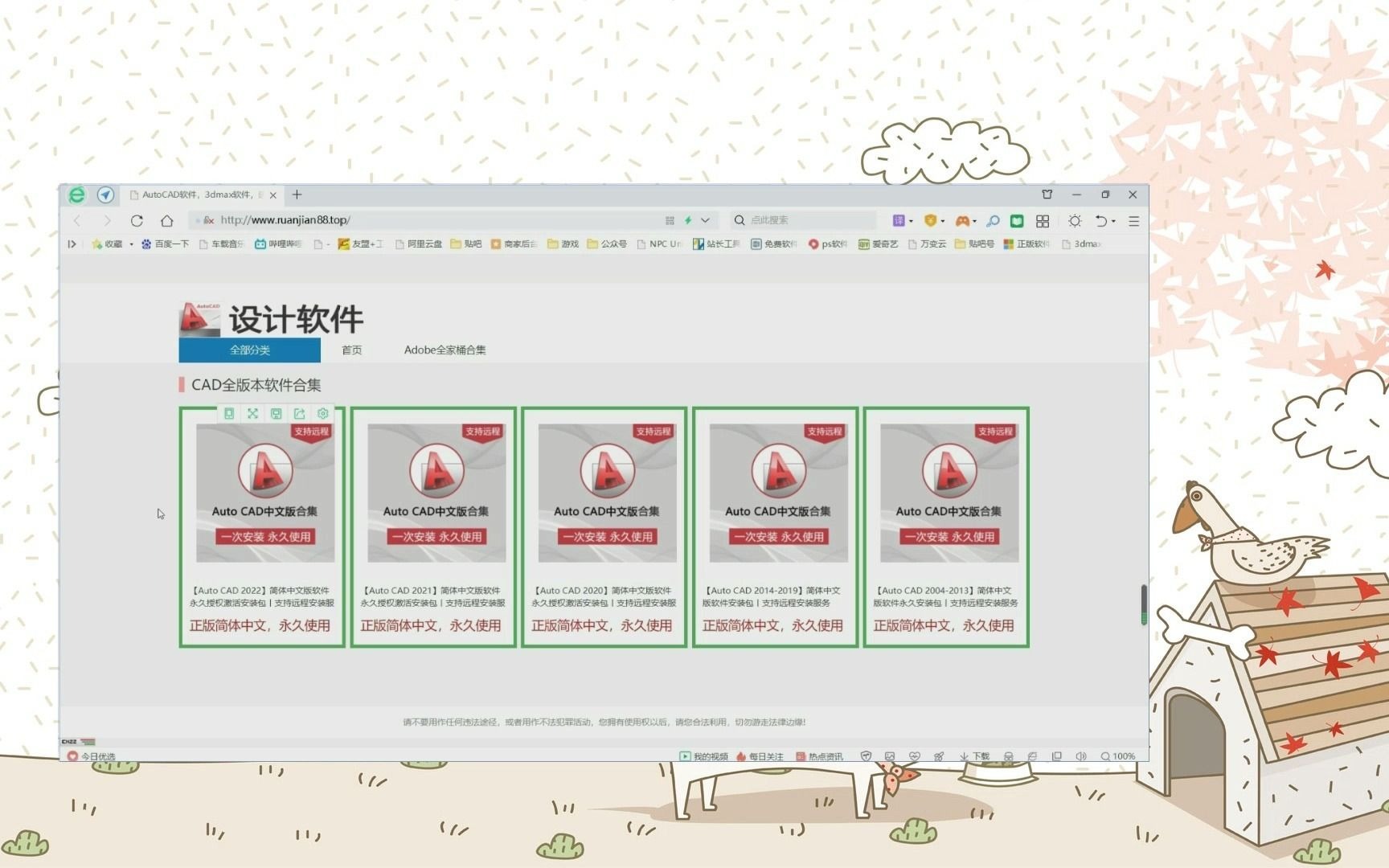
Task: Open the ps软件 bookmark
Action: pyautogui.click(x=828, y=244)
